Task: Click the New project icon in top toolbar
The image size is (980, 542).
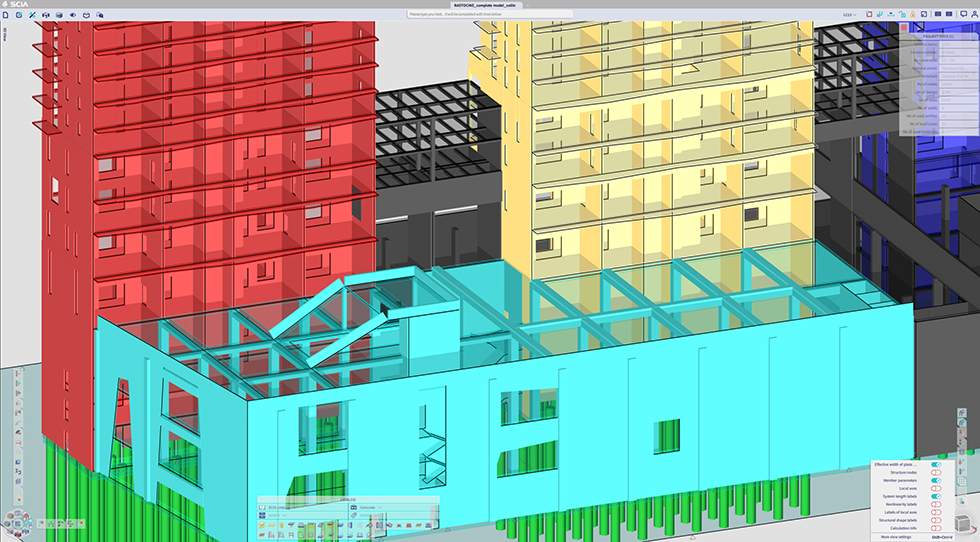Action: [7, 16]
